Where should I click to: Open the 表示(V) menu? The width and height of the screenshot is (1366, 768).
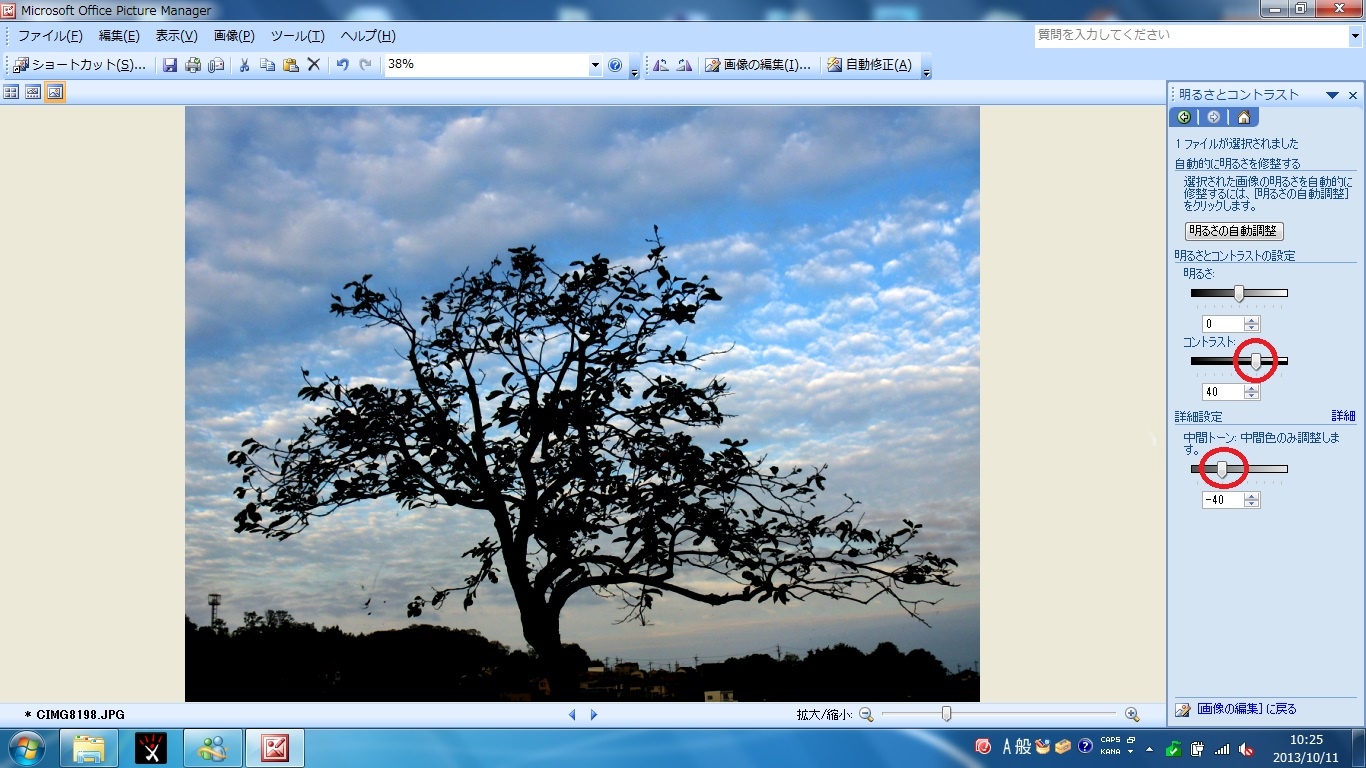coord(176,36)
